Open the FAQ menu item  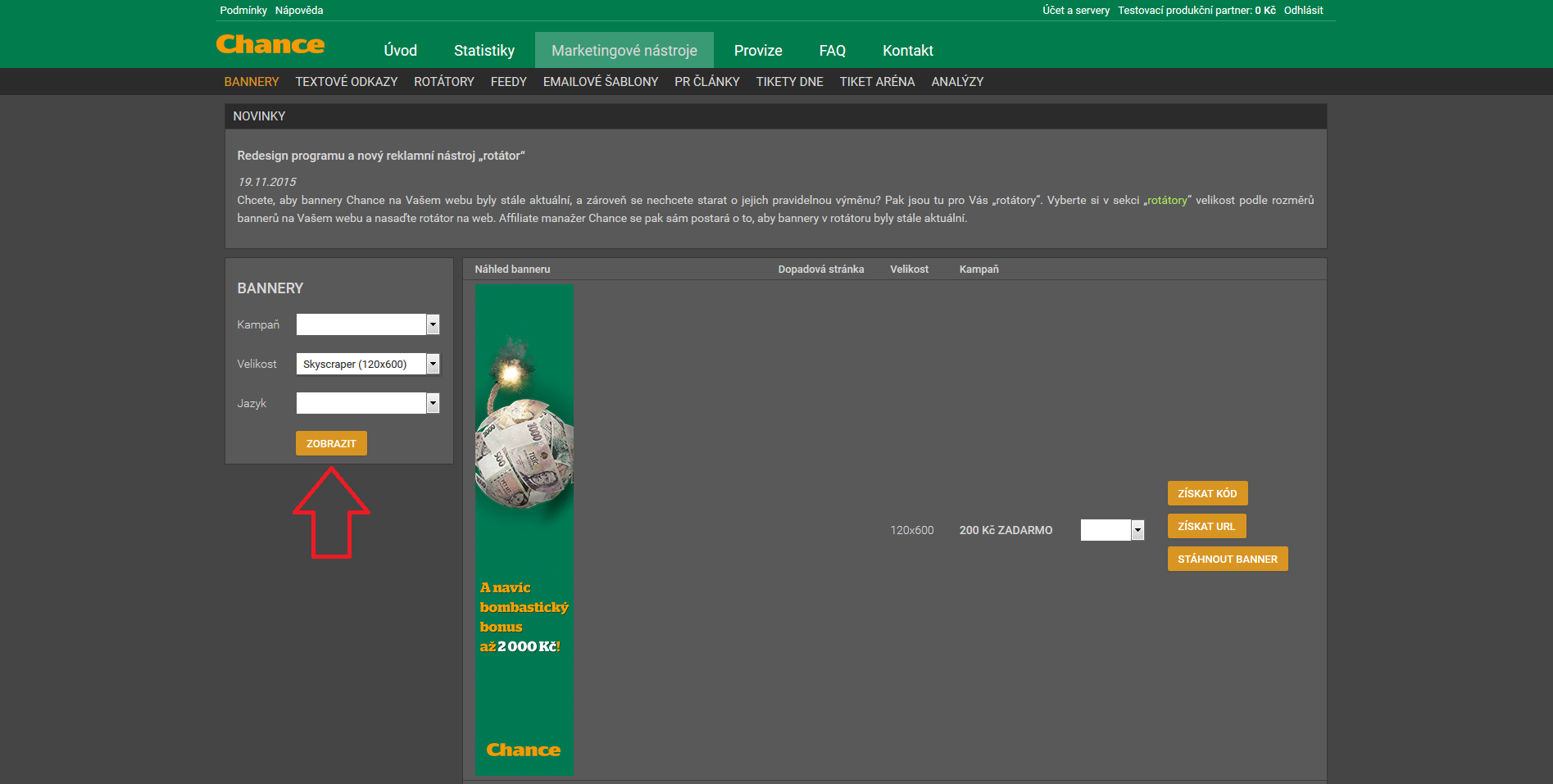[833, 50]
